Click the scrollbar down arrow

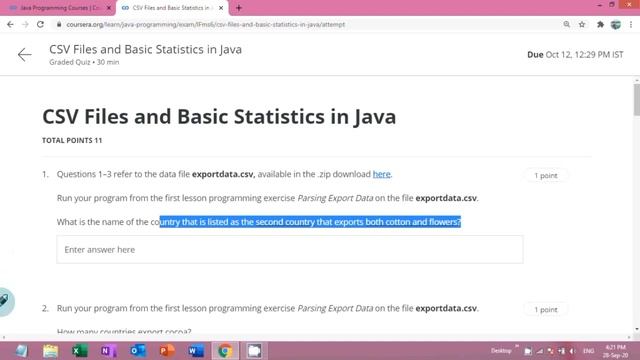[x=637, y=329]
